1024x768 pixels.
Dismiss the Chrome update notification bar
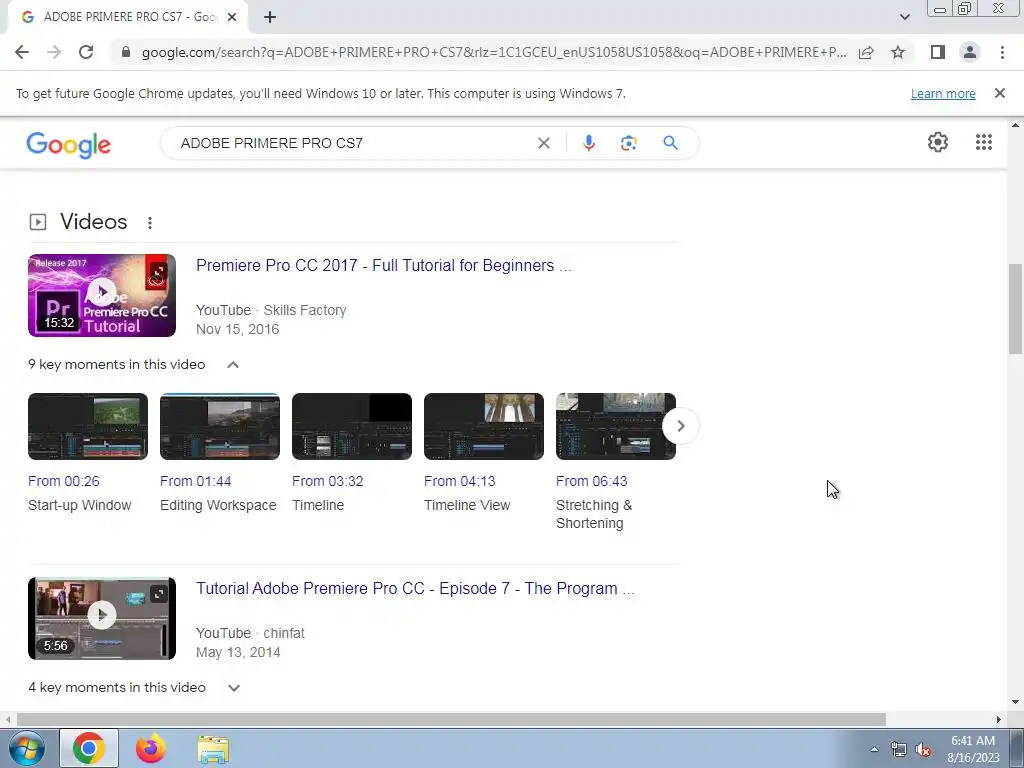[x=999, y=93]
